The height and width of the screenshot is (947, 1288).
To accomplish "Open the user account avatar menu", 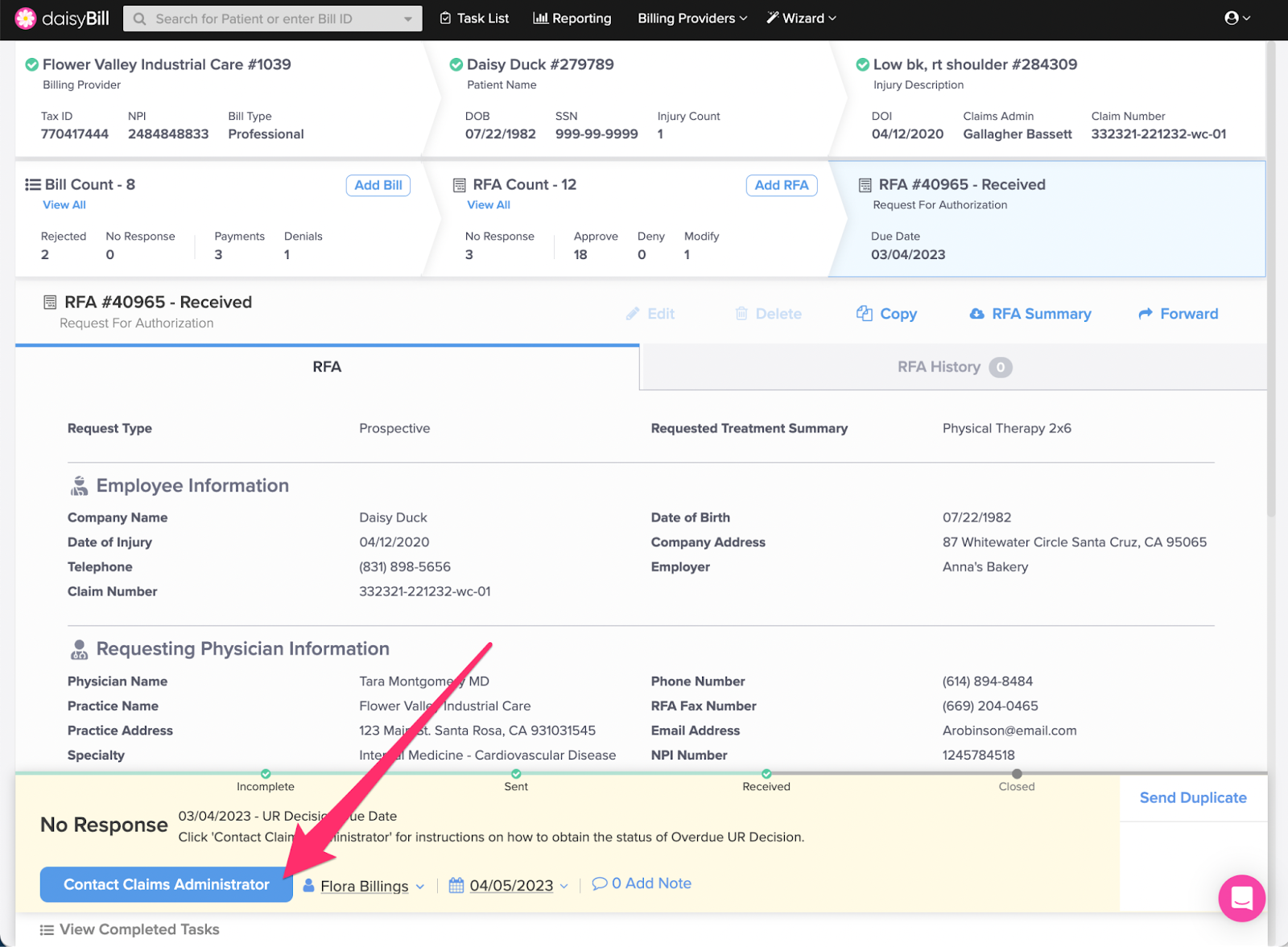I will tap(1236, 18).
